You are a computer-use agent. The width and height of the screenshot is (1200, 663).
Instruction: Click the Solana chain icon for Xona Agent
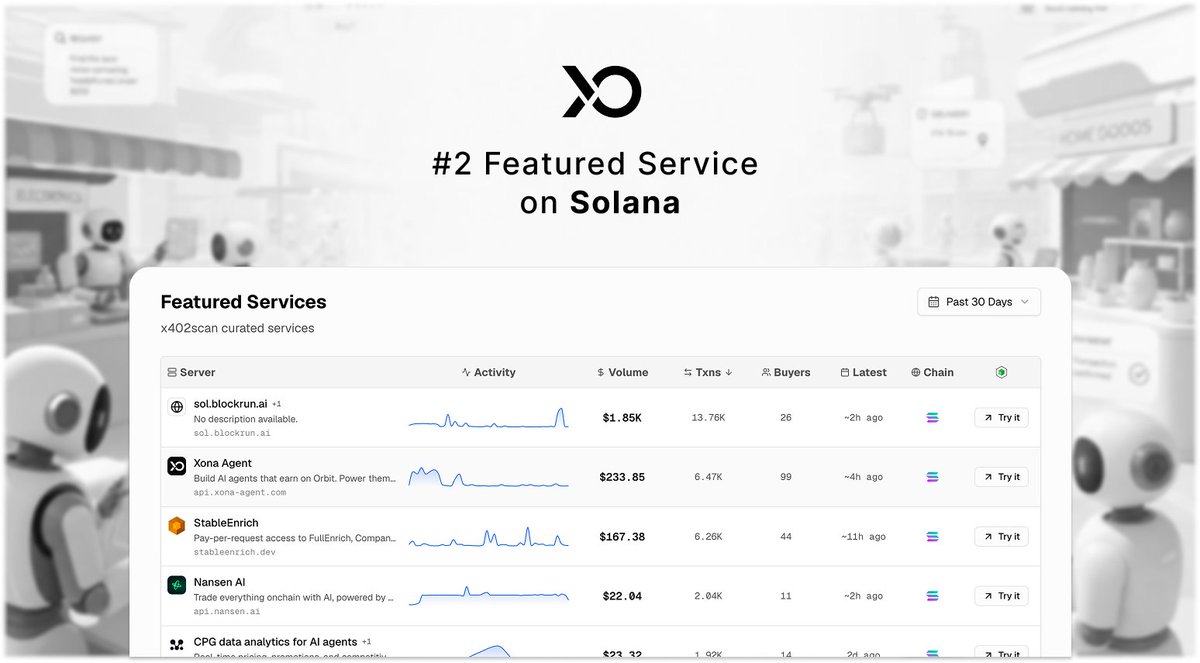[x=933, y=477]
